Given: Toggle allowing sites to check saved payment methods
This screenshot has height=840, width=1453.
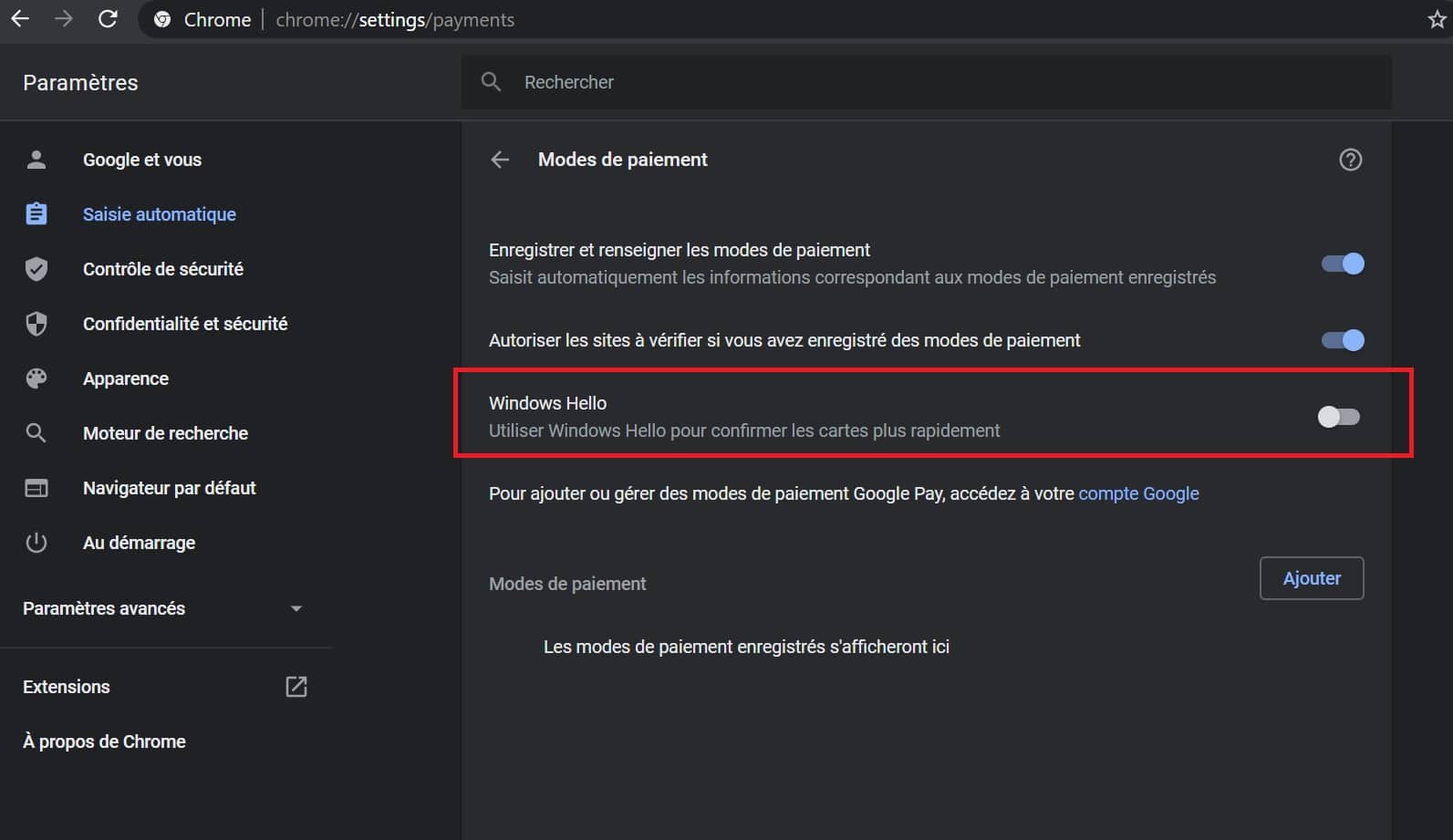Looking at the screenshot, I should click(1343, 340).
